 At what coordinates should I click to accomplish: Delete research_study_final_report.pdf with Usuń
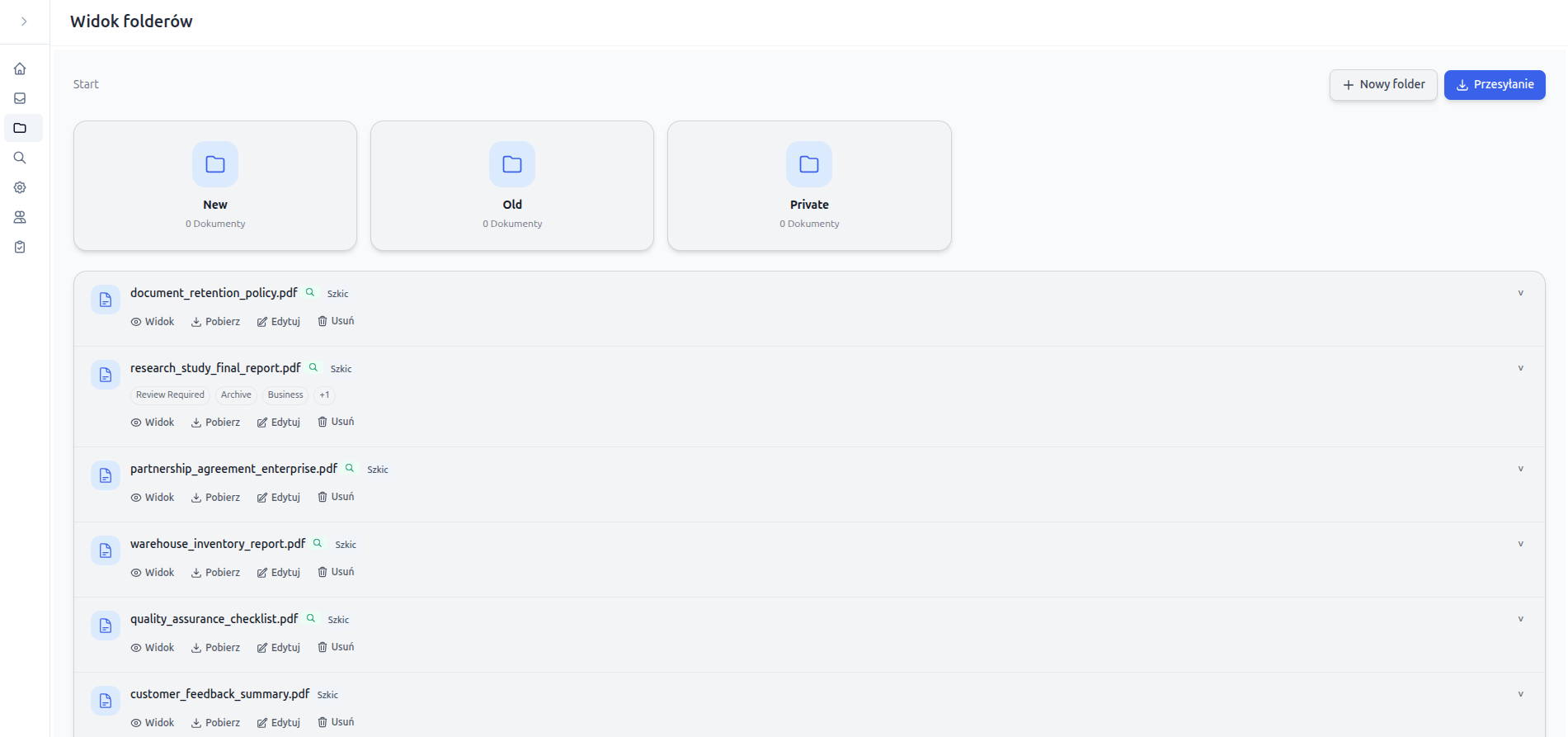[336, 422]
